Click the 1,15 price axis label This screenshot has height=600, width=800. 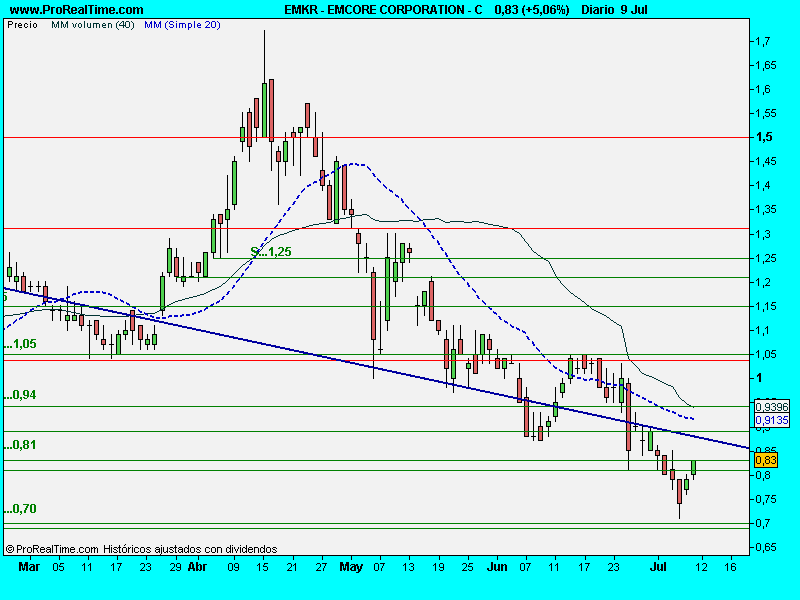(x=766, y=306)
